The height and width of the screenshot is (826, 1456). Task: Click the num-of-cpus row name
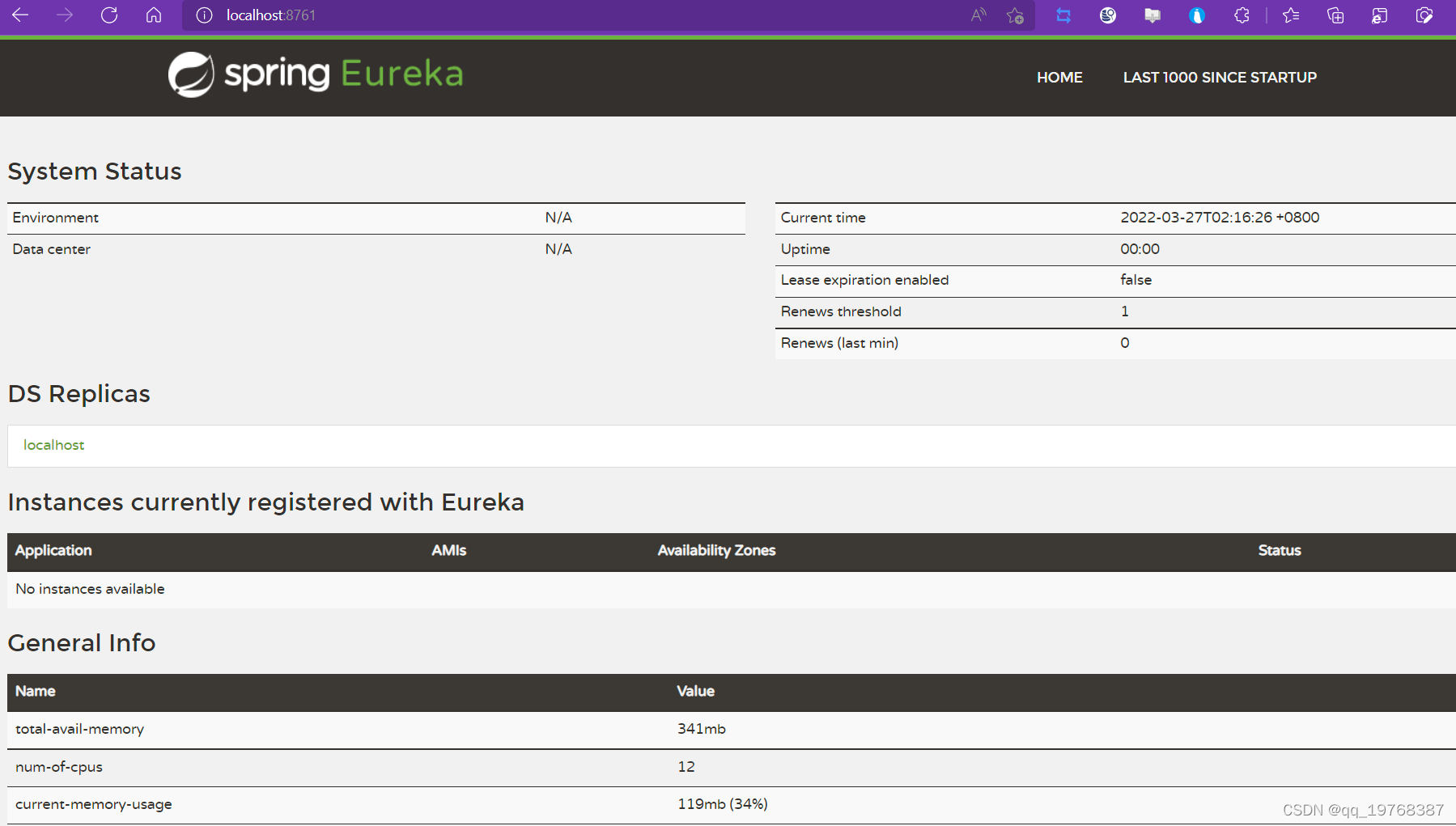[59, 767]
